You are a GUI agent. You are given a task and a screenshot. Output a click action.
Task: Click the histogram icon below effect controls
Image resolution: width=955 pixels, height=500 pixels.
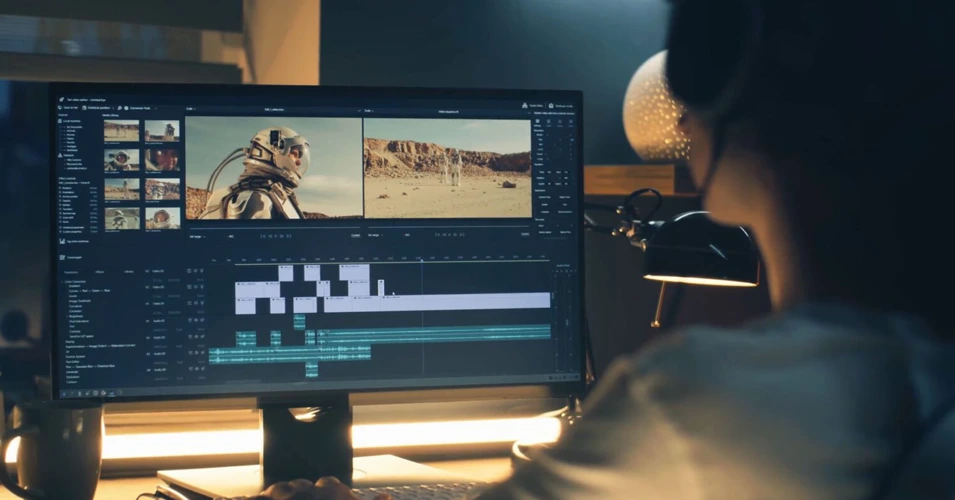coord(62,241)
